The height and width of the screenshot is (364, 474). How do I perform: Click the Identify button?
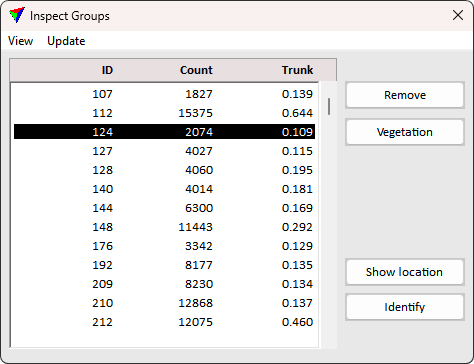(x=405, y=307)
